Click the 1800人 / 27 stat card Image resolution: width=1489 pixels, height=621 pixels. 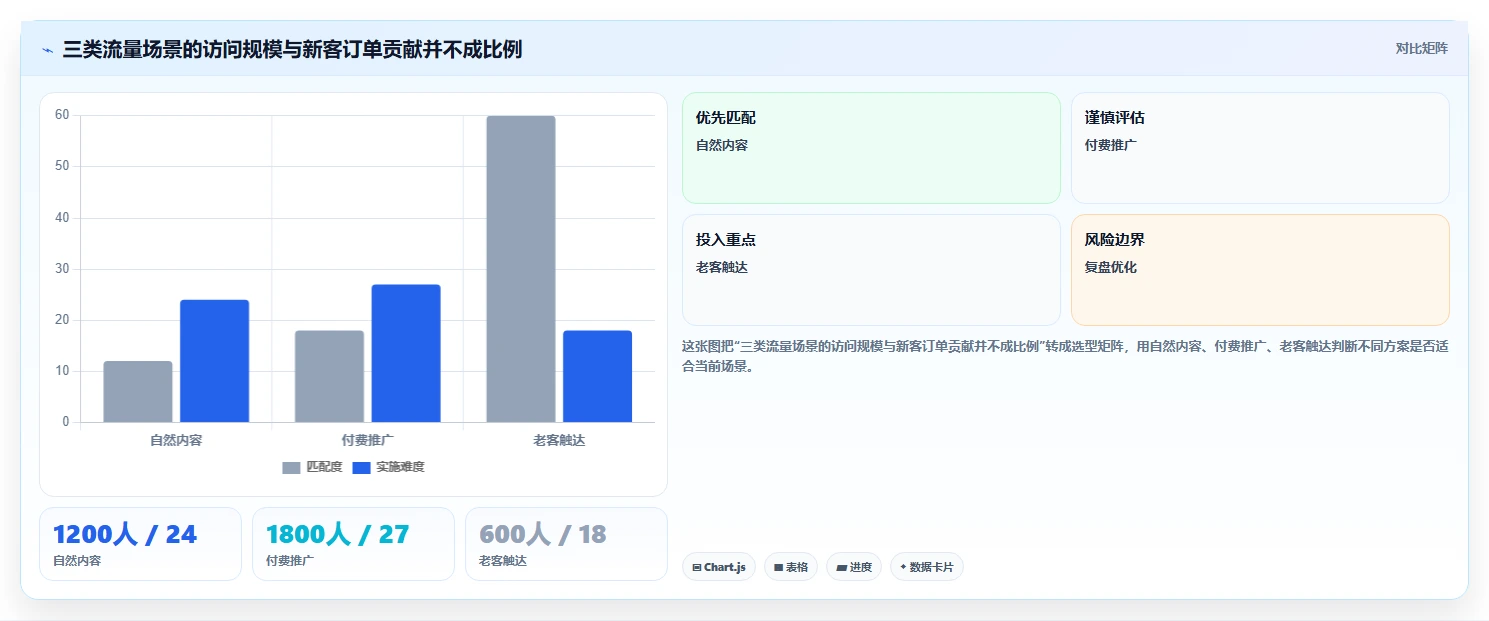tap(353, 544)
